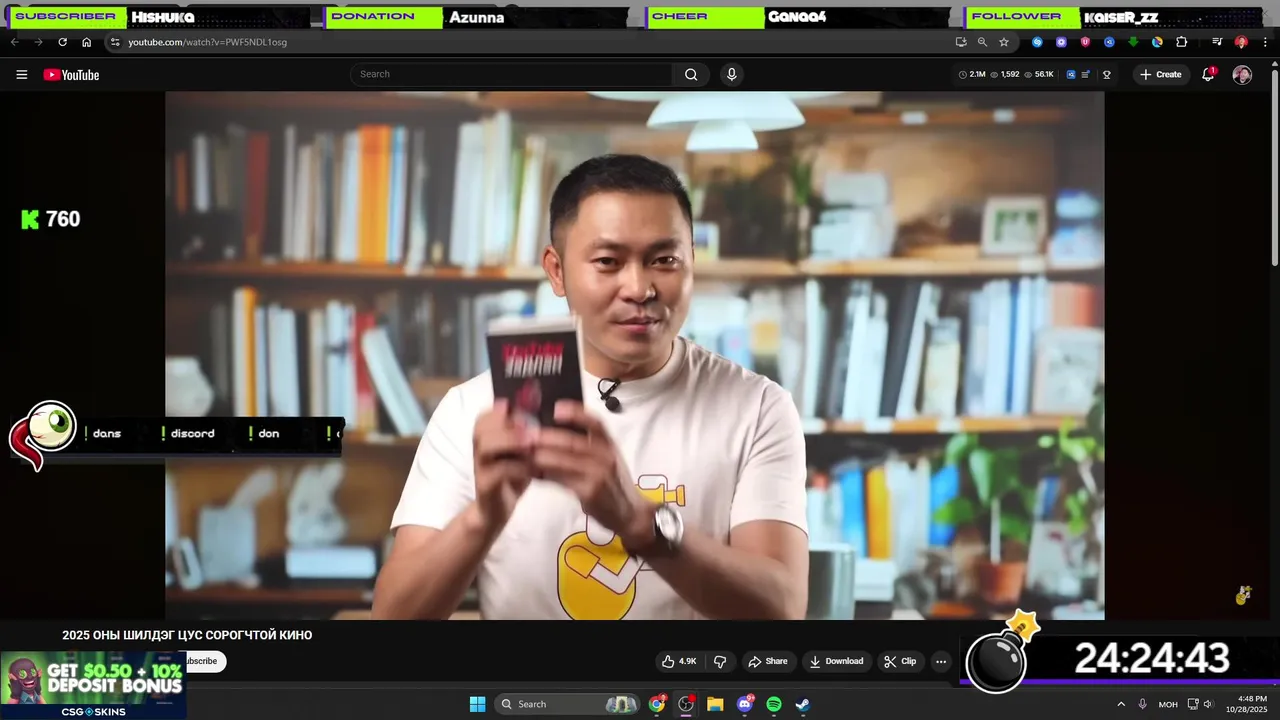Share the video

click(x=768, y=661)
